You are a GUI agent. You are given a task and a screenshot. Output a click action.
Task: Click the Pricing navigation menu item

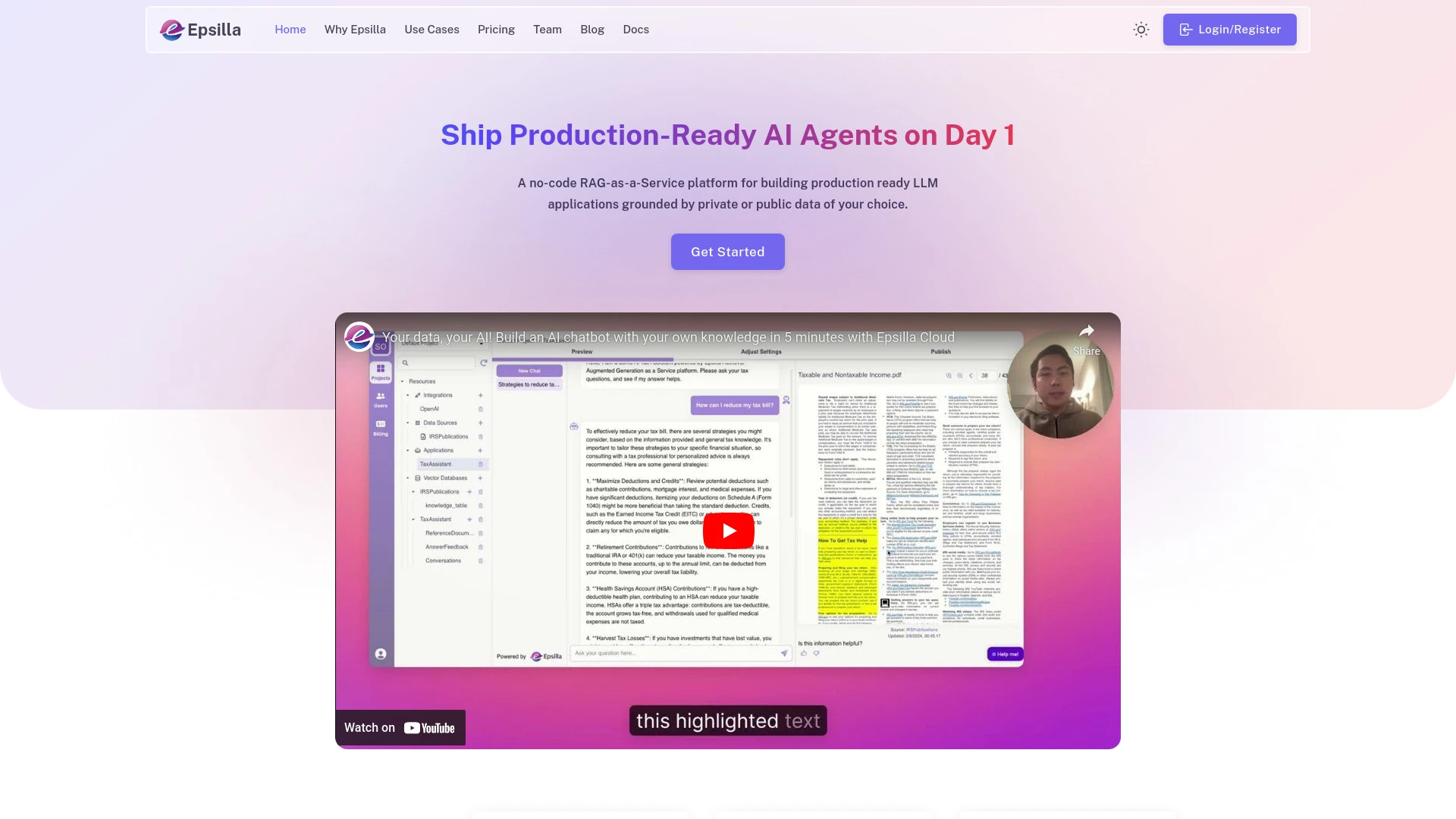coord(496,29)
